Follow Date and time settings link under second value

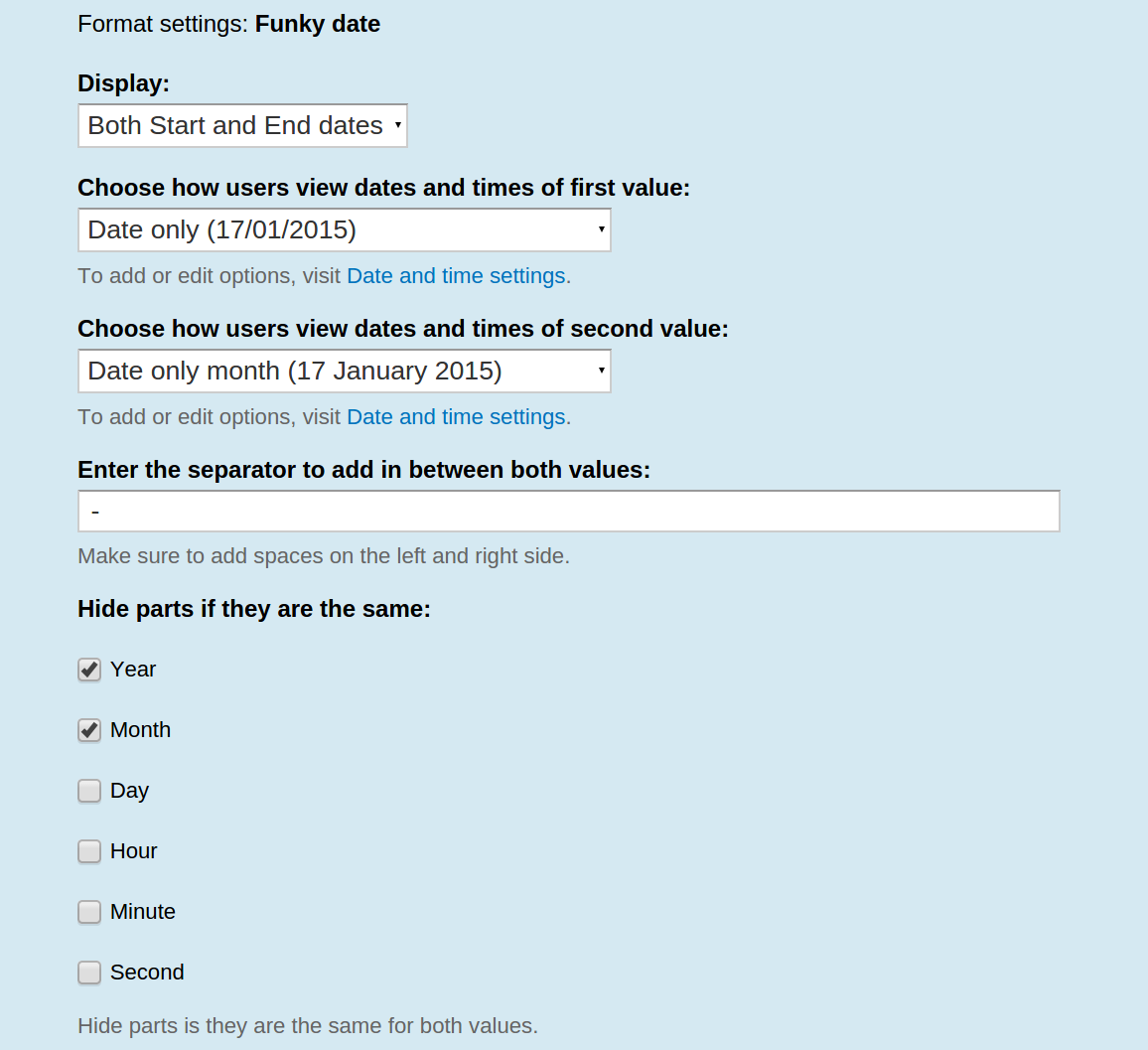[456, 417]
